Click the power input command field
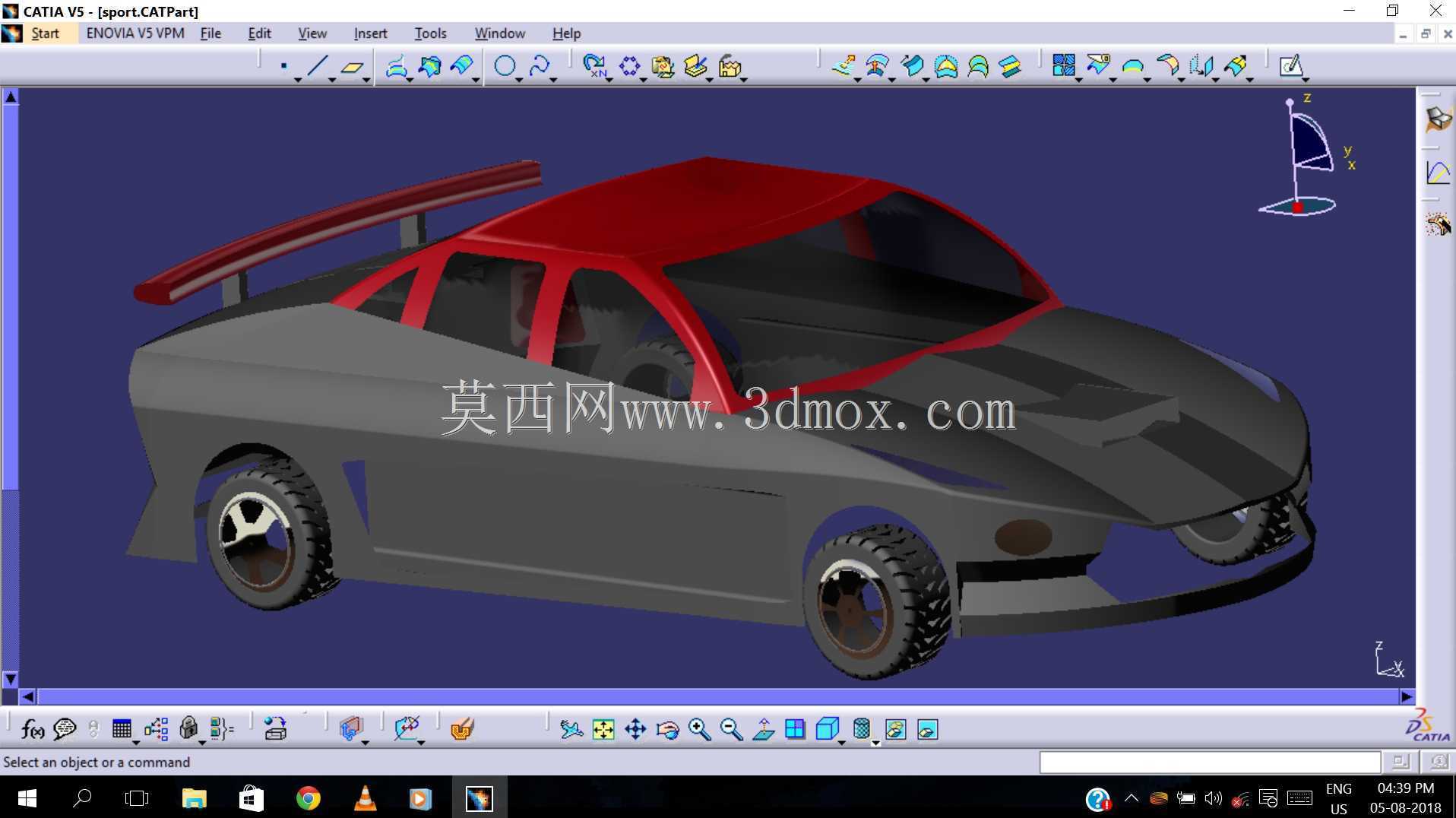This screenshot has width=1456, height=818. click(1210, 762)
